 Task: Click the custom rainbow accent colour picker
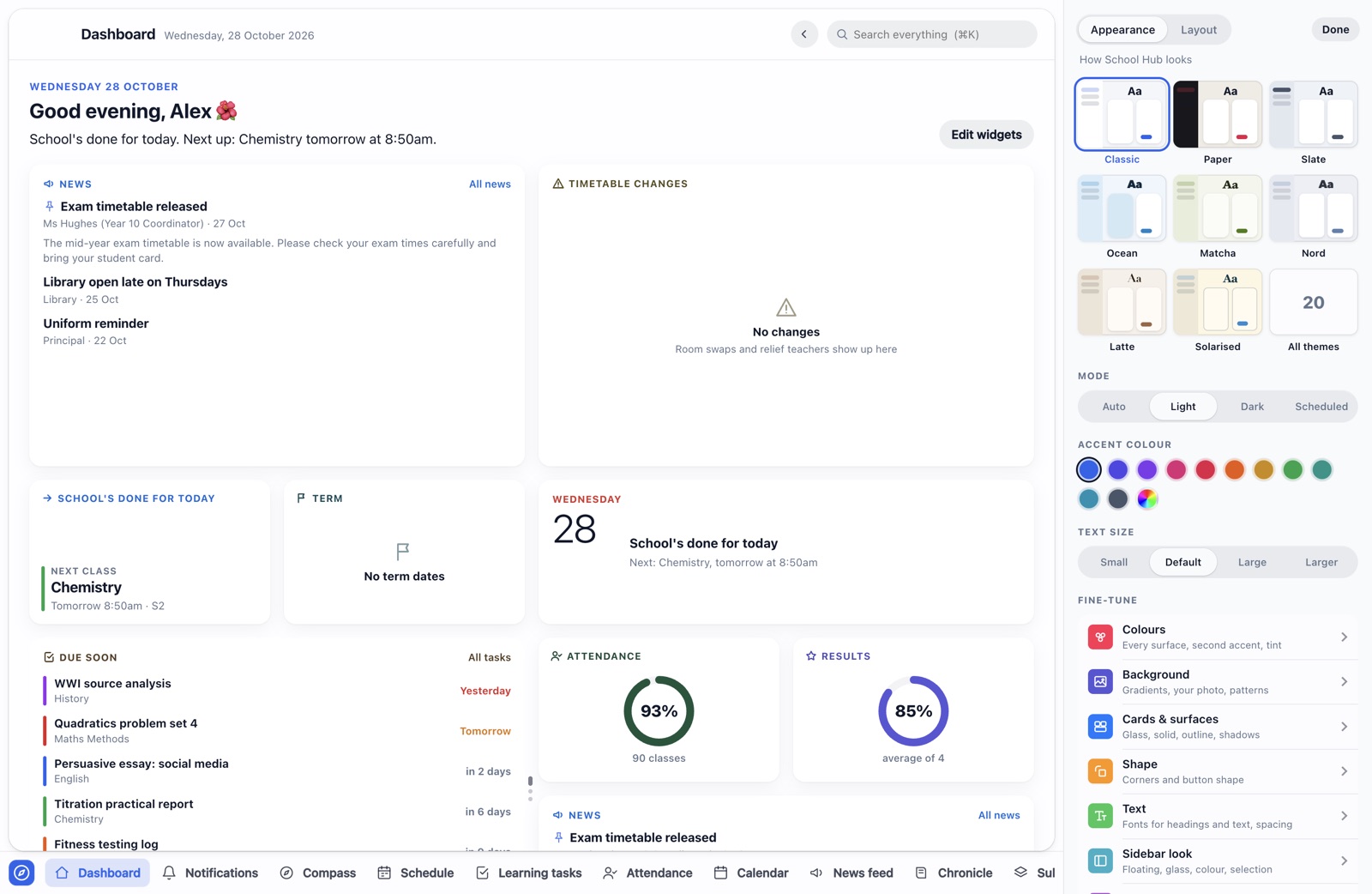(1147, 498)
